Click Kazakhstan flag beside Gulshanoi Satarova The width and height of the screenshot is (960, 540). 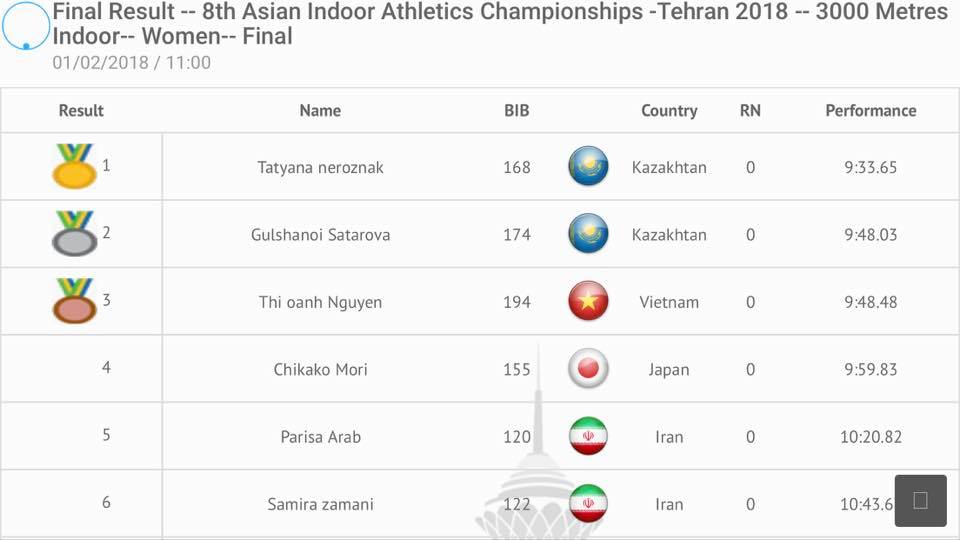click(x=588, y=233)
